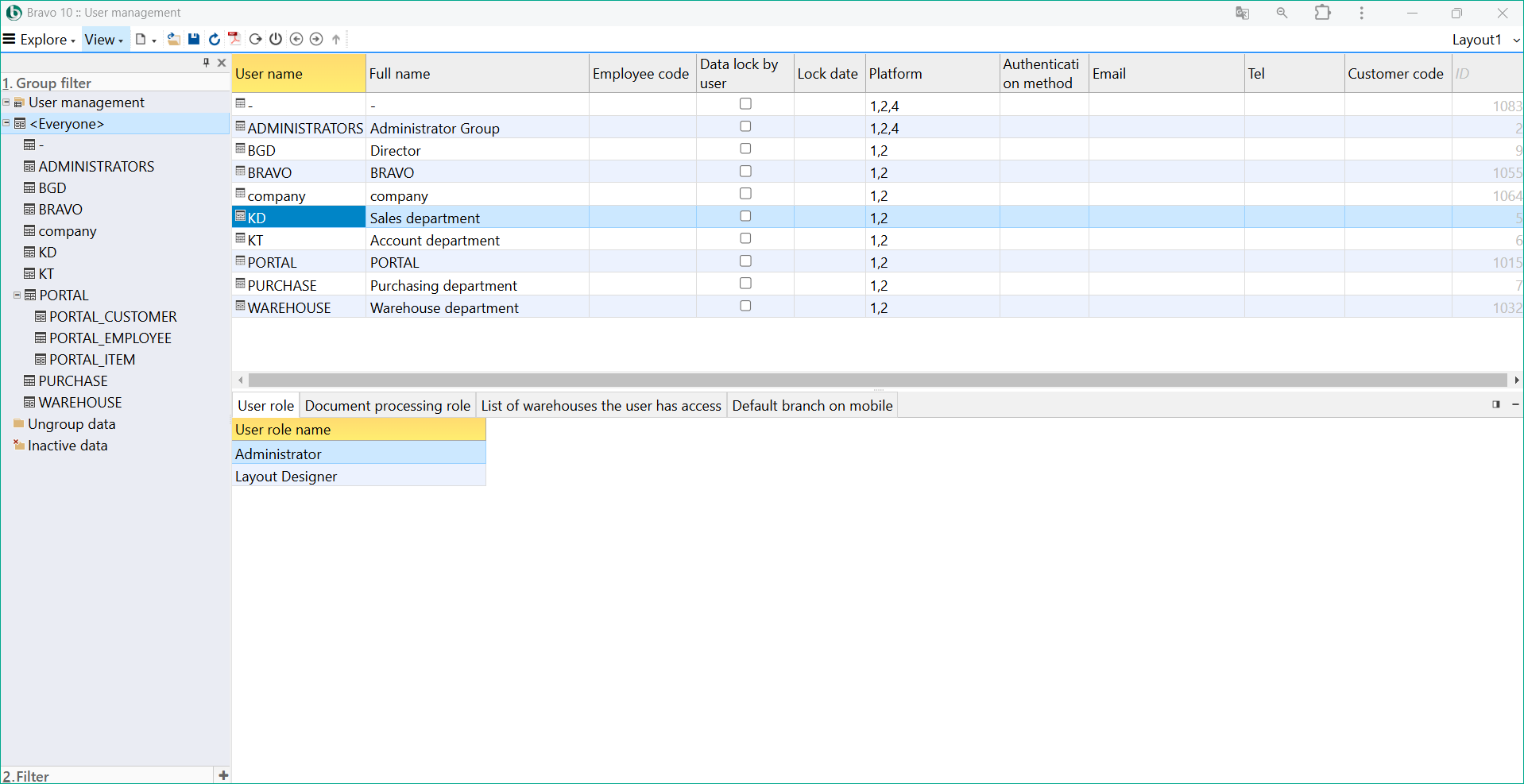Image resolution: width=1524 pixels, height=784 pixels.
Task: Sort by Full name column header
Action: click(477, 74)
